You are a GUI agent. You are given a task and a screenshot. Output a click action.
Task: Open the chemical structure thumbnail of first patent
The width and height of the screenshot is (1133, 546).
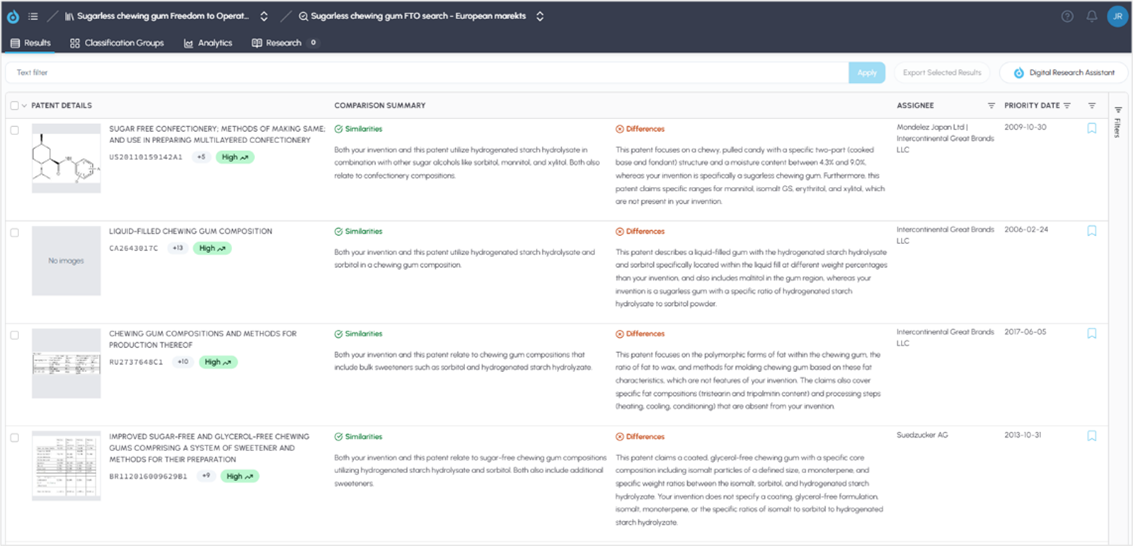coord(66,158)
